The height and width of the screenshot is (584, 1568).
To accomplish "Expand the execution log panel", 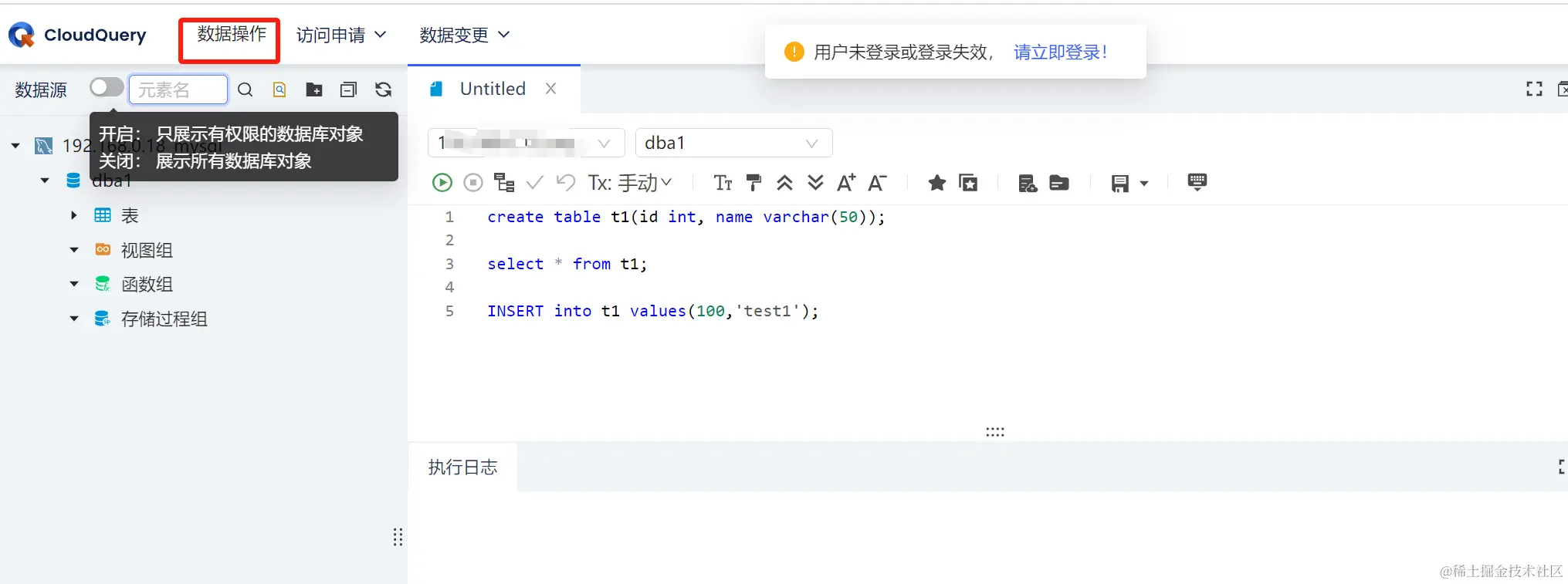I will 1563,467.
